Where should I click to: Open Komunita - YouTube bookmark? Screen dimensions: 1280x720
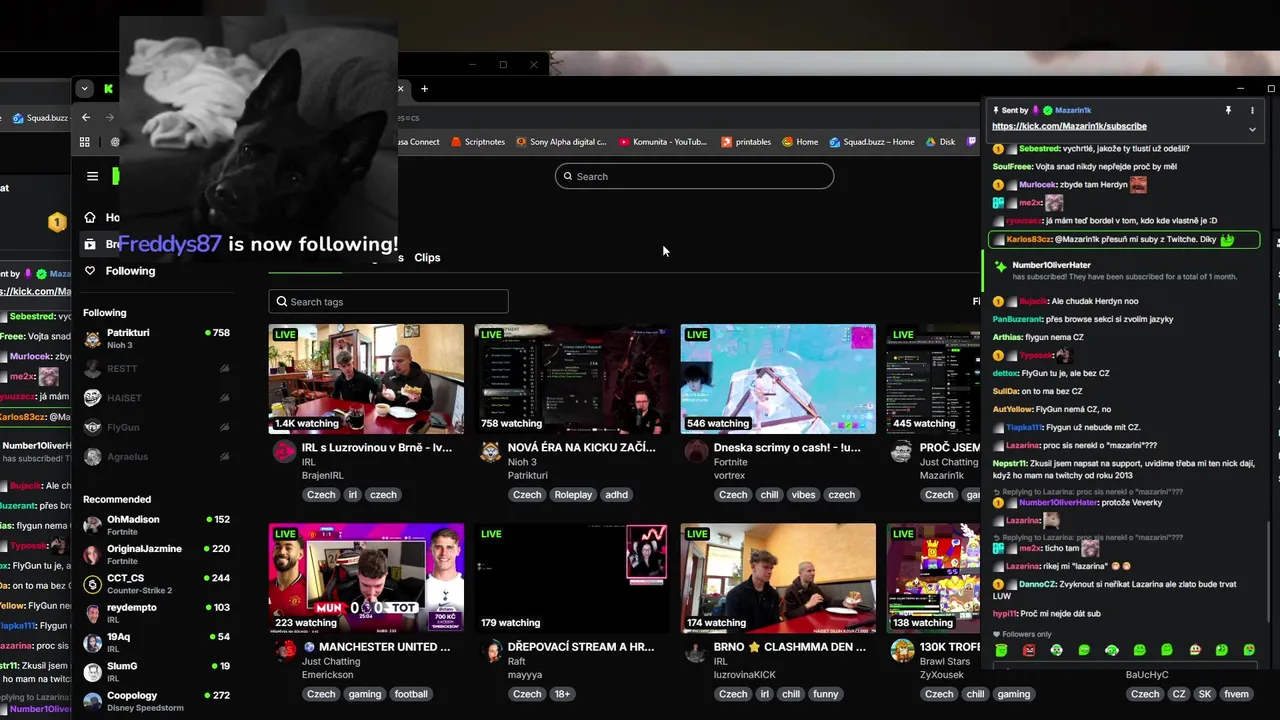(663, 142)
